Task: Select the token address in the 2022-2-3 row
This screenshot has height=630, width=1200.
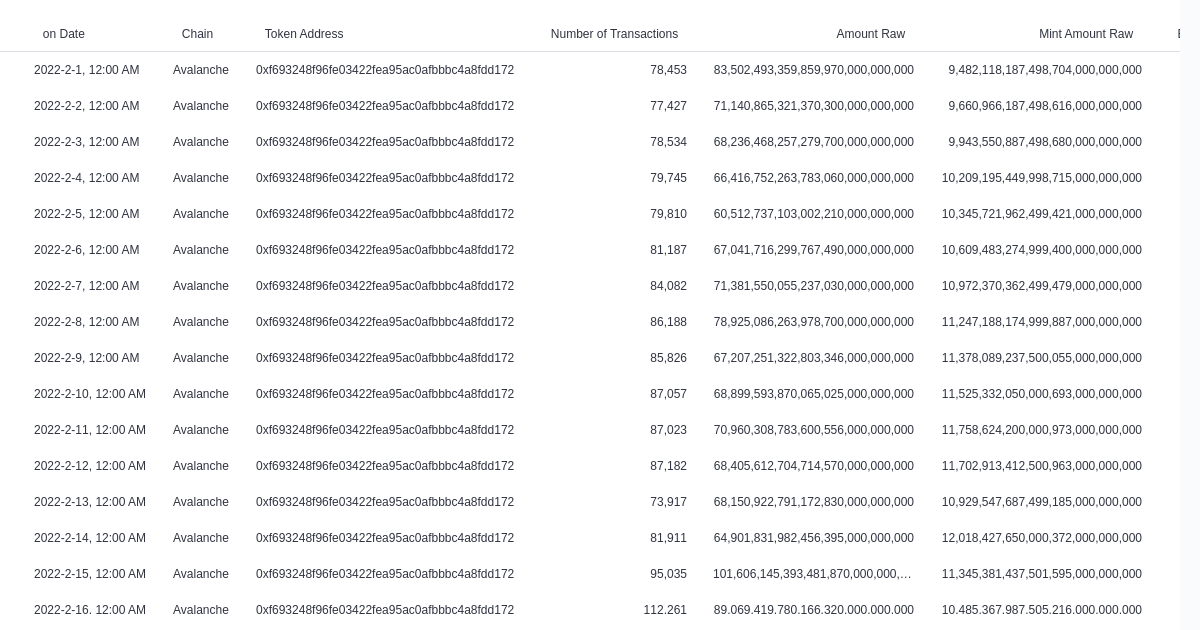Action: (x=385, y=142)
